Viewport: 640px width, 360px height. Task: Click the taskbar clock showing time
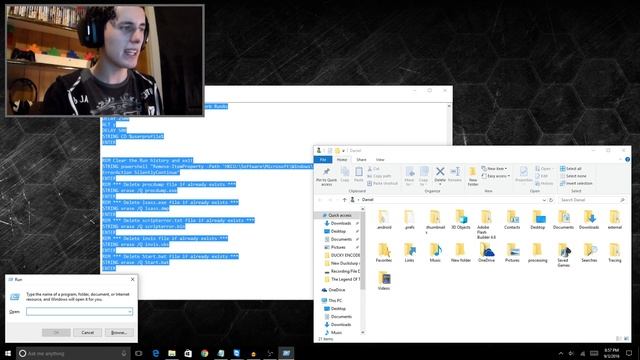tap(611, 353)
